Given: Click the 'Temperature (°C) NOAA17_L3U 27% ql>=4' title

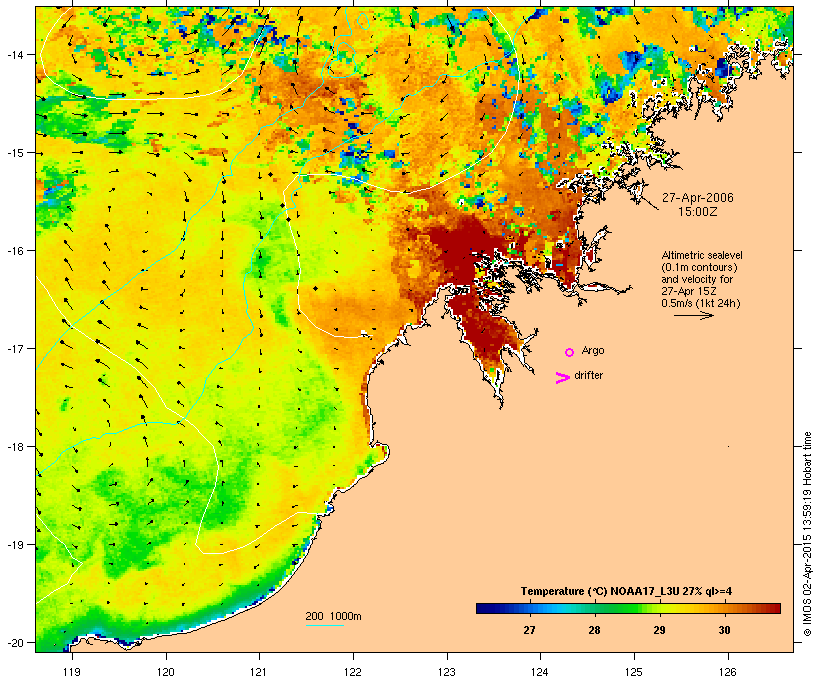Looking at the screenshot, I should tap(626, 591).
